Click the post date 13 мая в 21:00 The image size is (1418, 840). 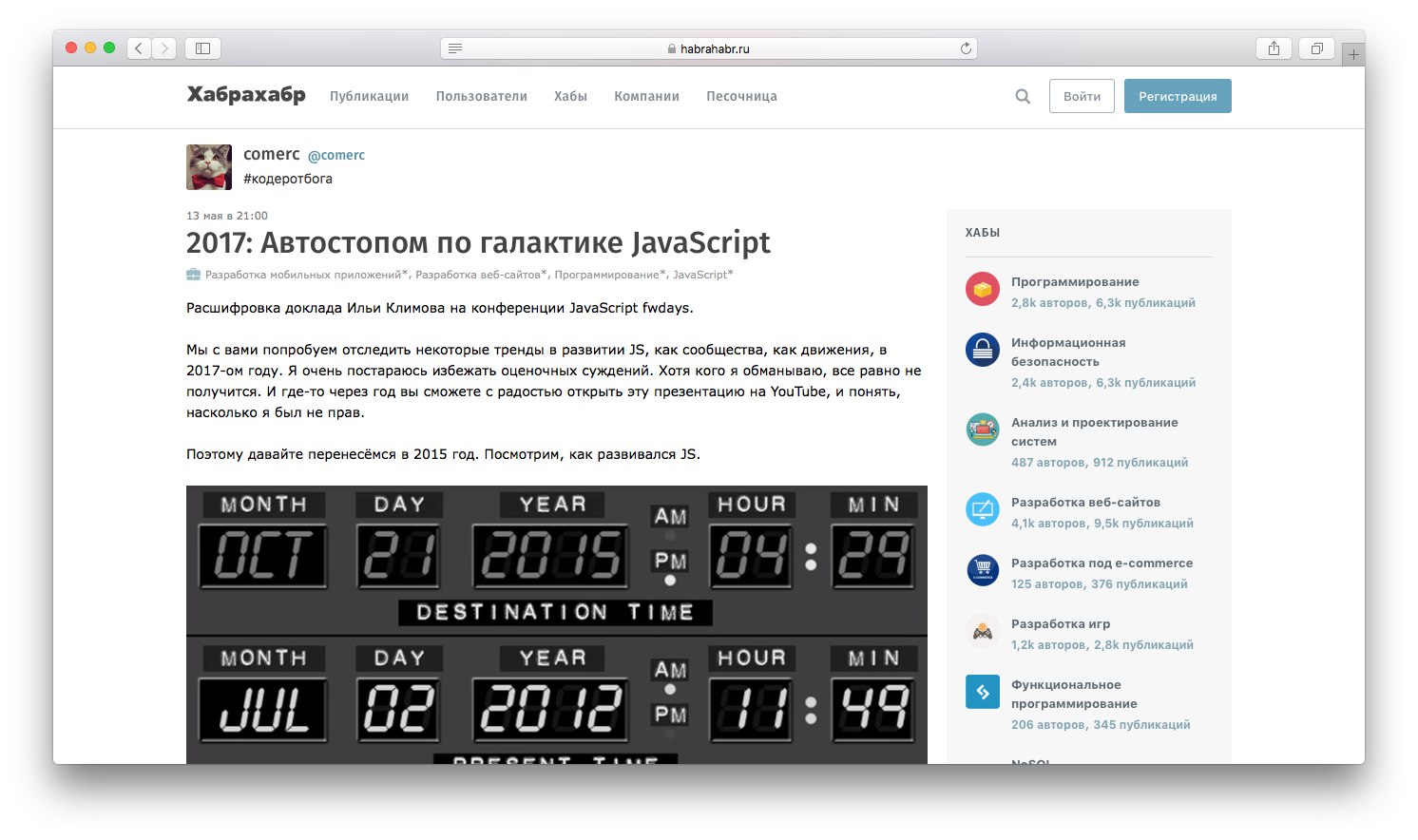tap(227, 216)
